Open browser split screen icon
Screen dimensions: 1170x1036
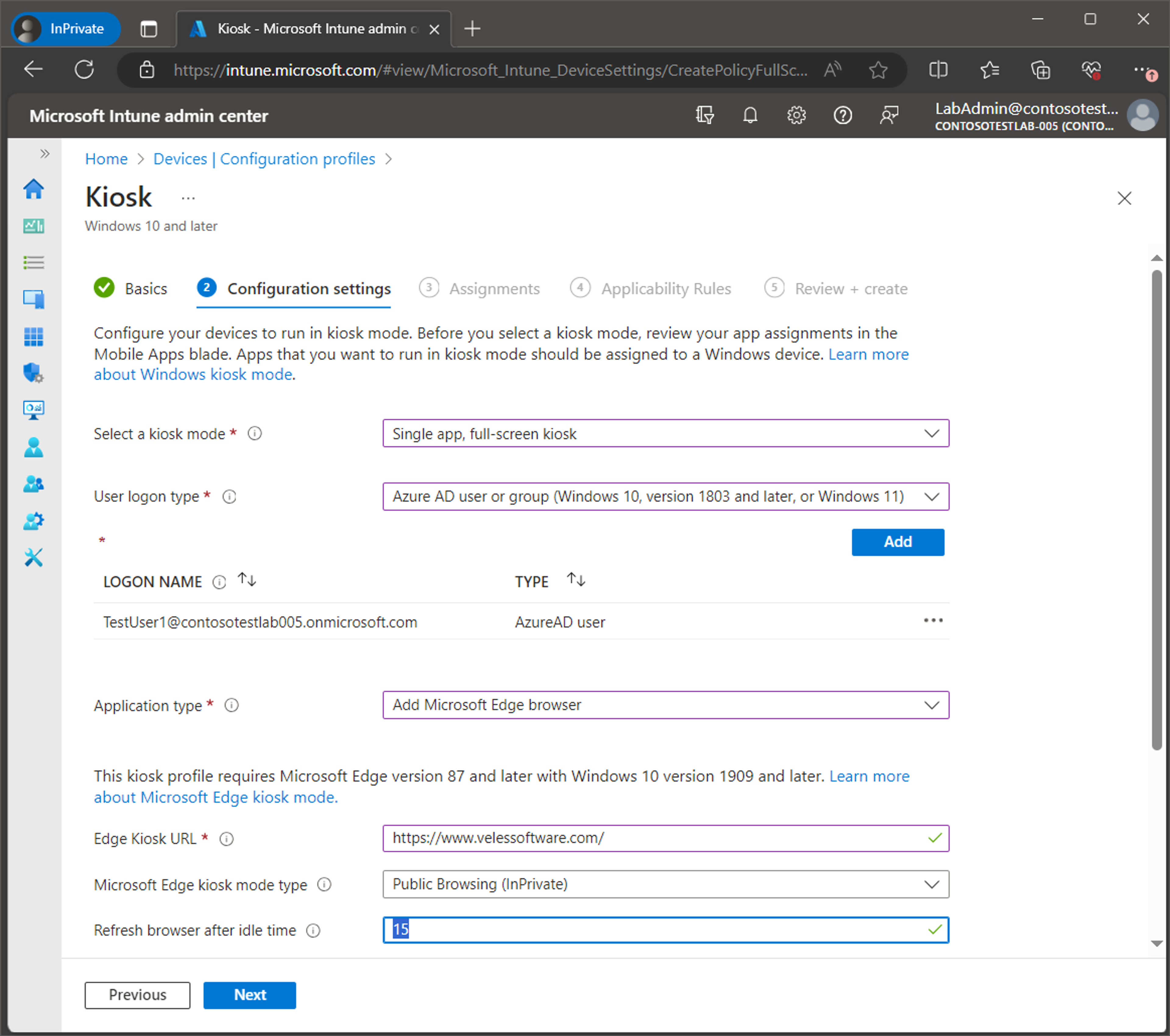(938, 70)
